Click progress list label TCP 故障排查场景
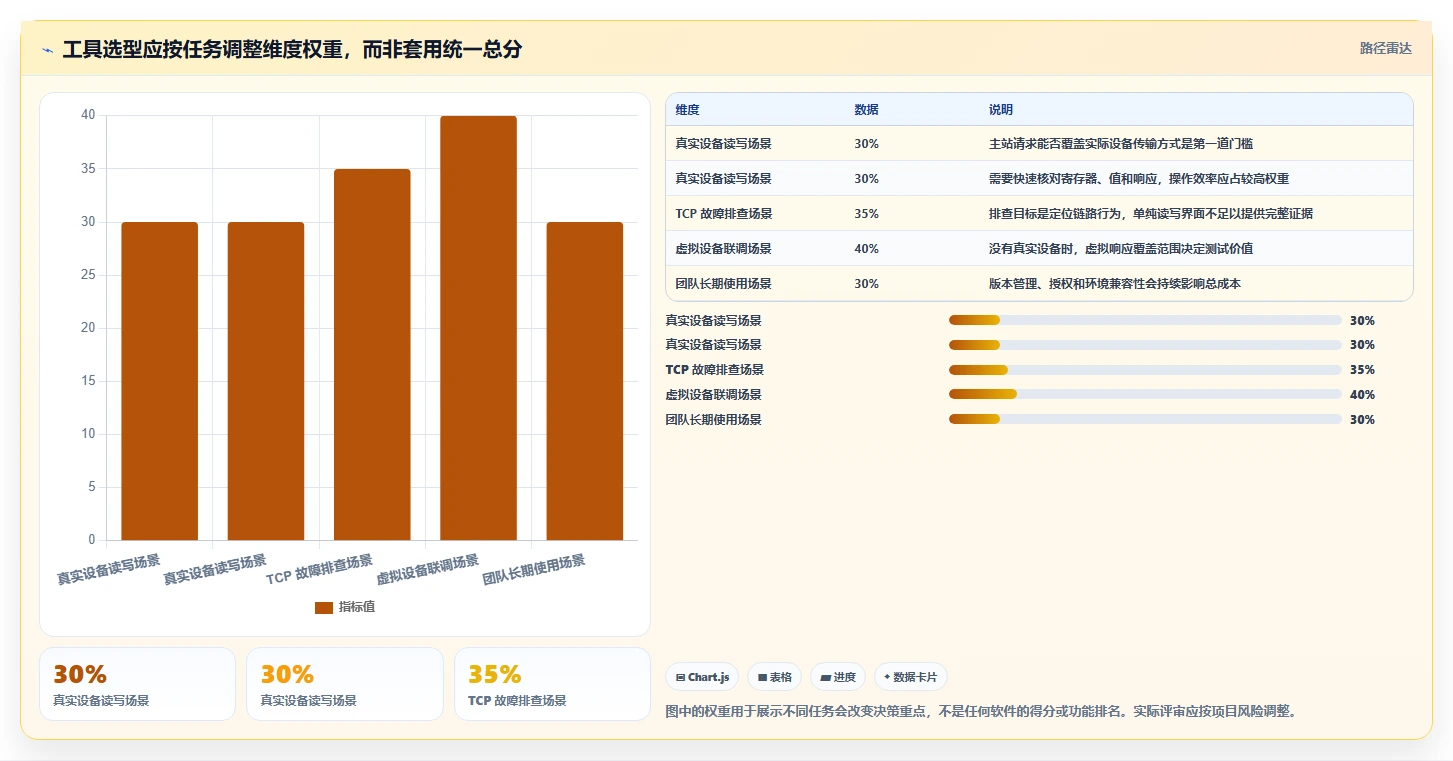This screenshot has width=1453, height=761. (714, 370)
